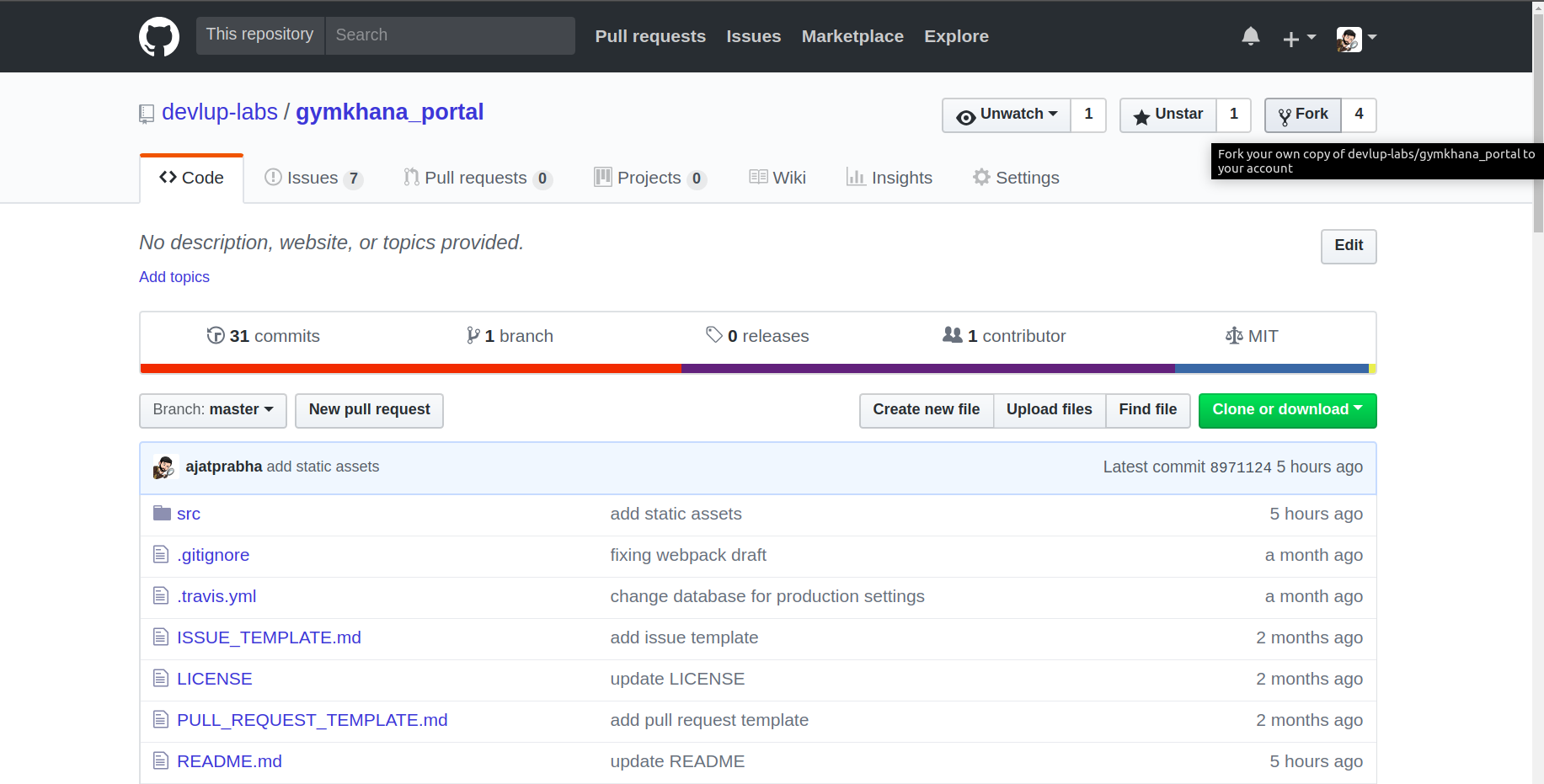Click the repository book icon next to devlup-labs
Image resolution: width=1544 pixels, height=784 pixels.
pyautogui.click(x=147, y=113)
